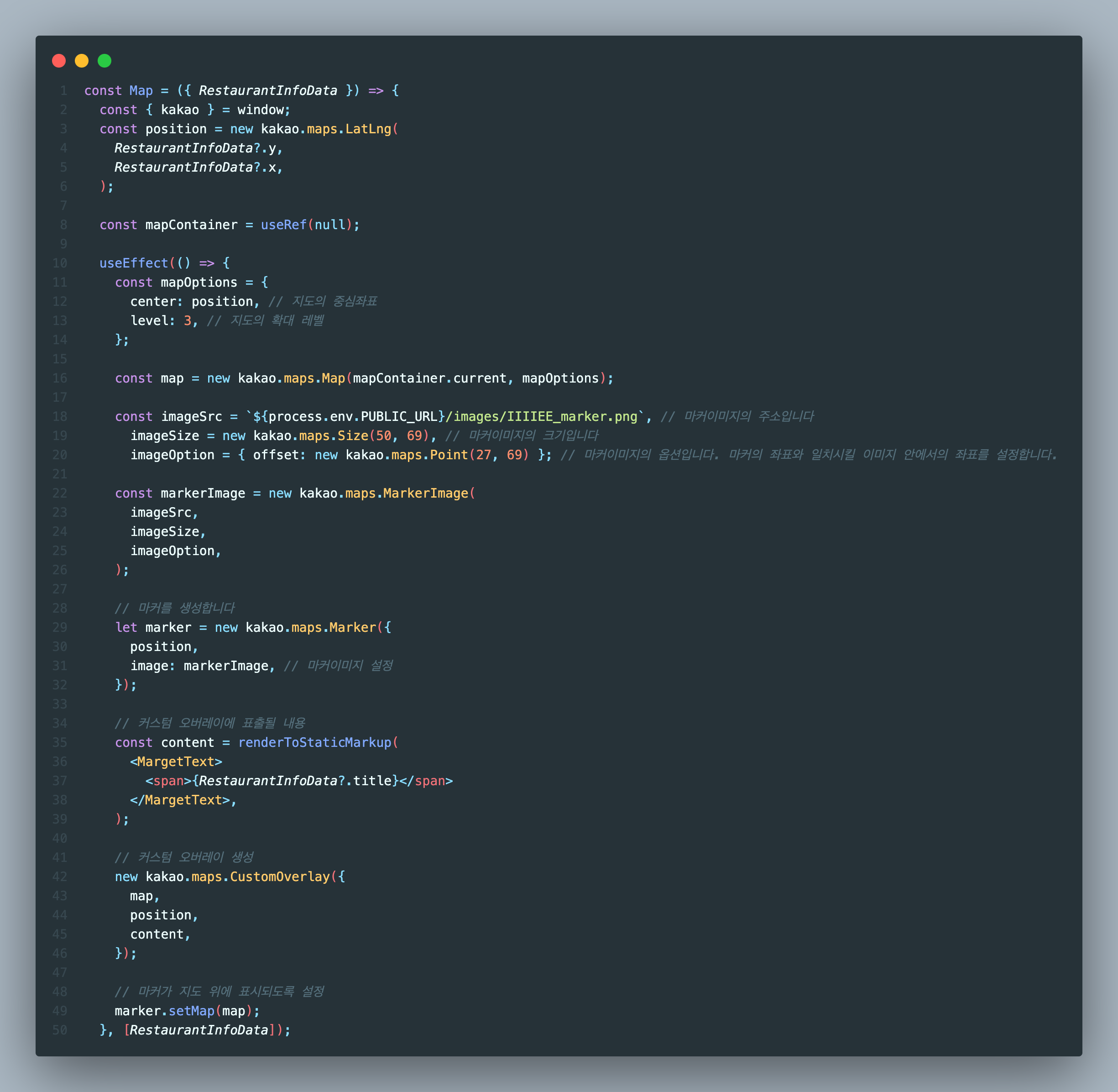Click the Size constructor on line 19

(353, 436)
